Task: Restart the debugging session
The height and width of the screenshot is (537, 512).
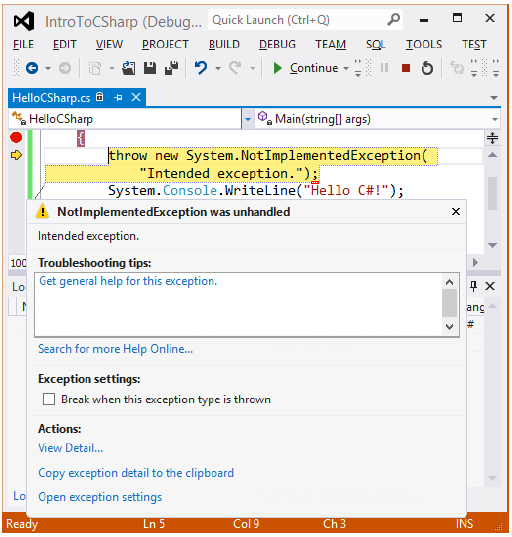Action: [x=427, y=68]
